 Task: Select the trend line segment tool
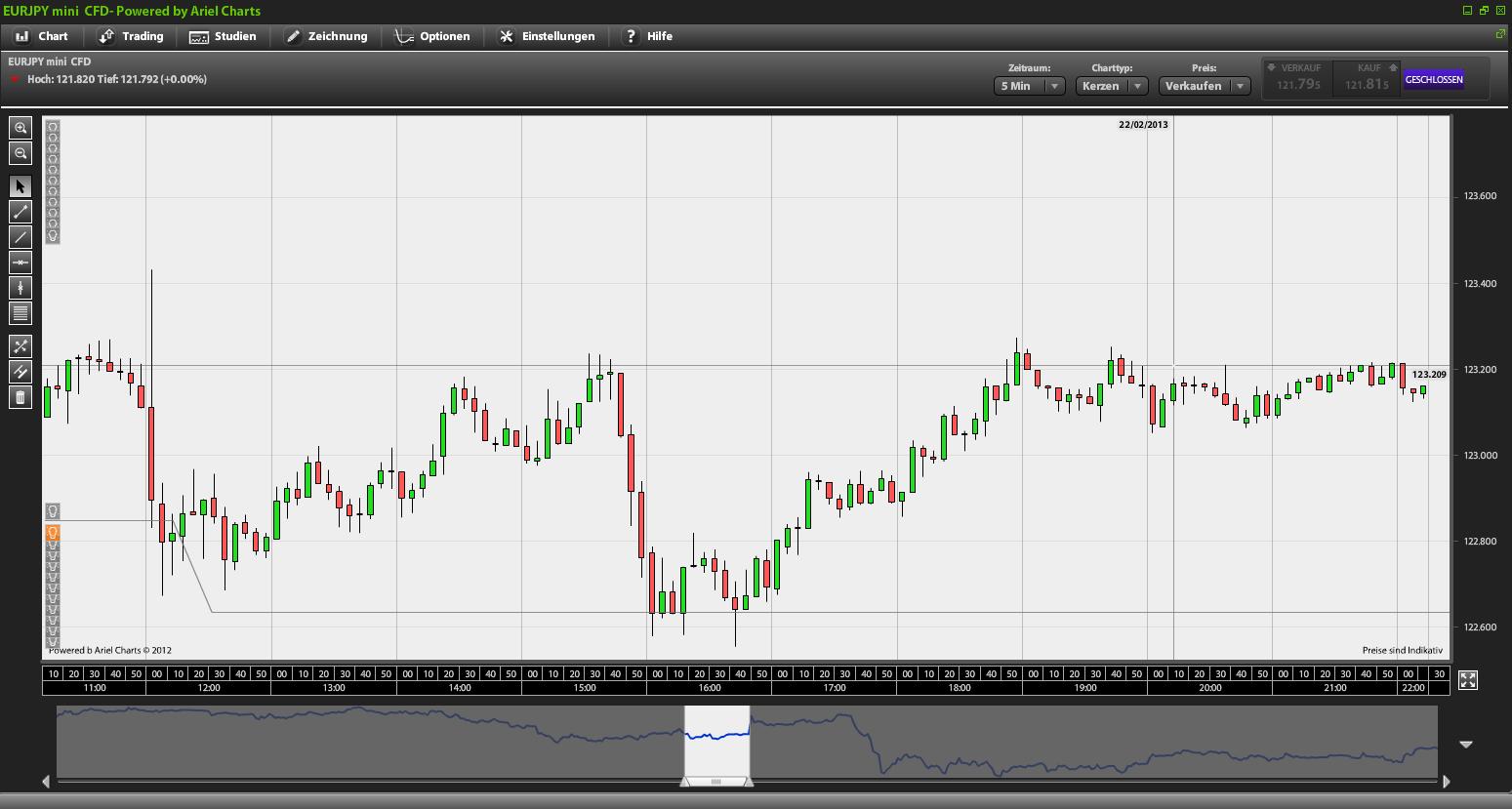pos(20,212)
